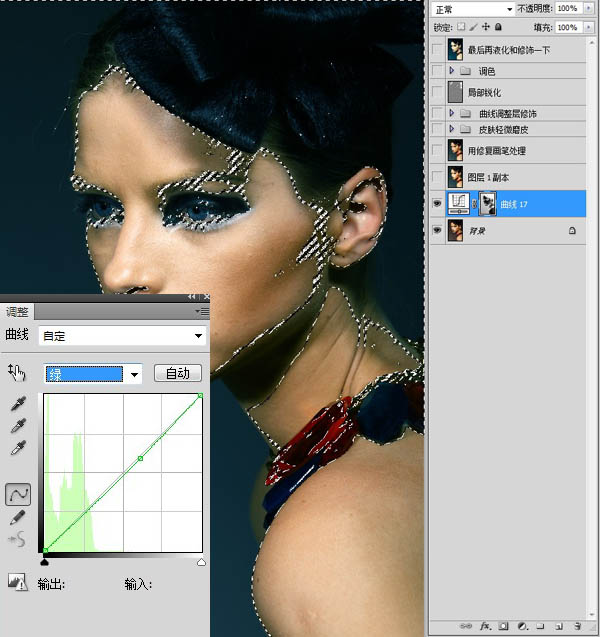Select the 局部锐化 layer thumbnail
600x637 pixels.
click(x=455, y=92)
